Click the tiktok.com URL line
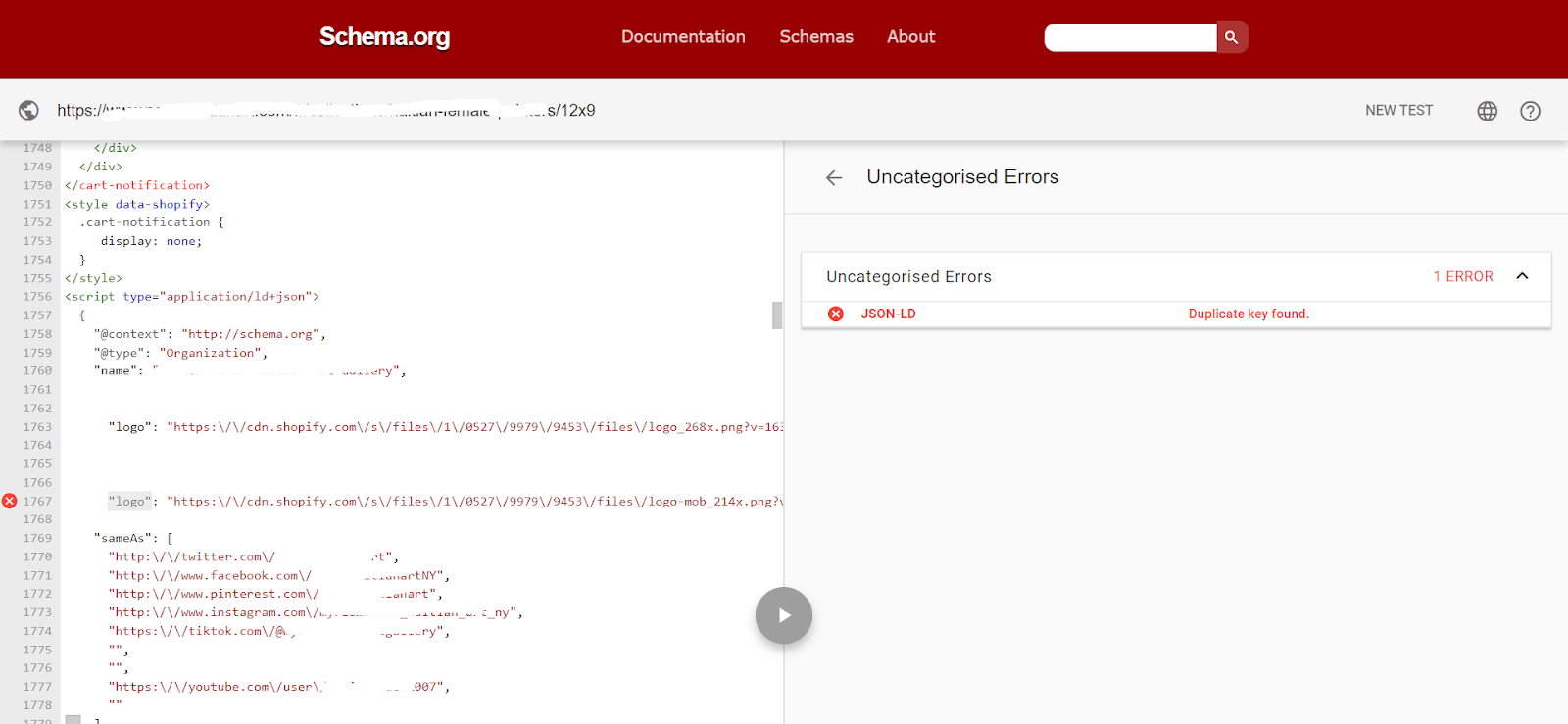Image resolution: width=1568 pixels, height=724 pixels. click(279, 631)
